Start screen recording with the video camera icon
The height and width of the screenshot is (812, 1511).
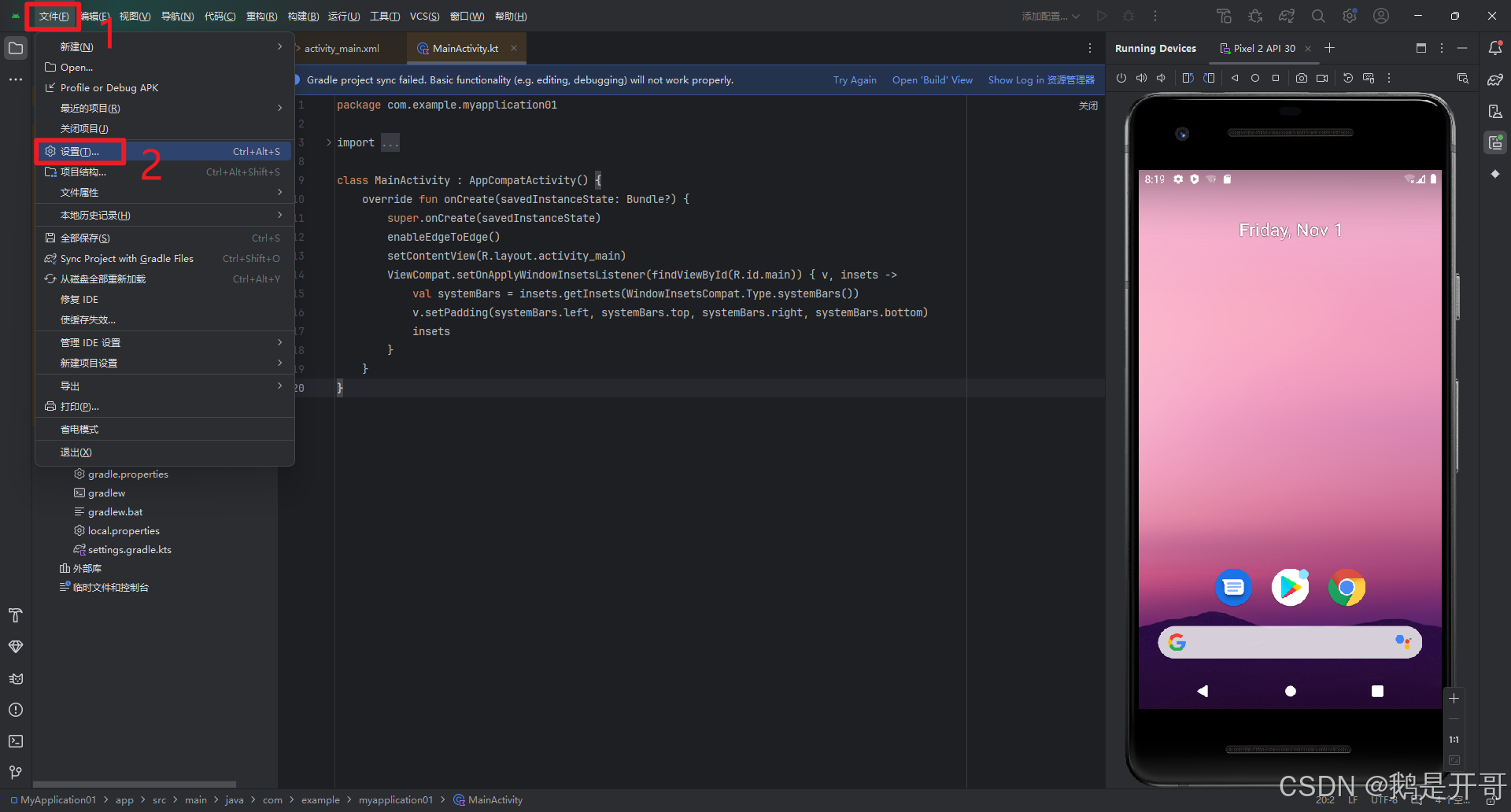1322,78
